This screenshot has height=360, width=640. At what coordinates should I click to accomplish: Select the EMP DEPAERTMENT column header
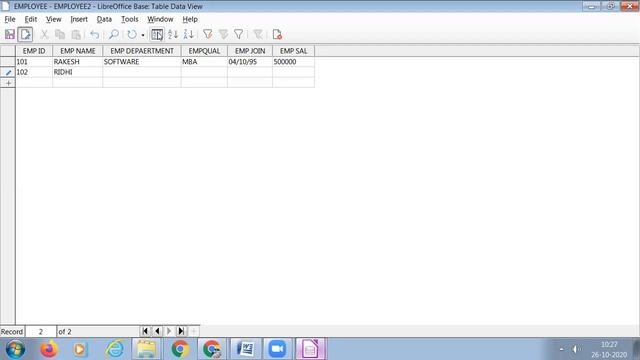coord(142,51)
